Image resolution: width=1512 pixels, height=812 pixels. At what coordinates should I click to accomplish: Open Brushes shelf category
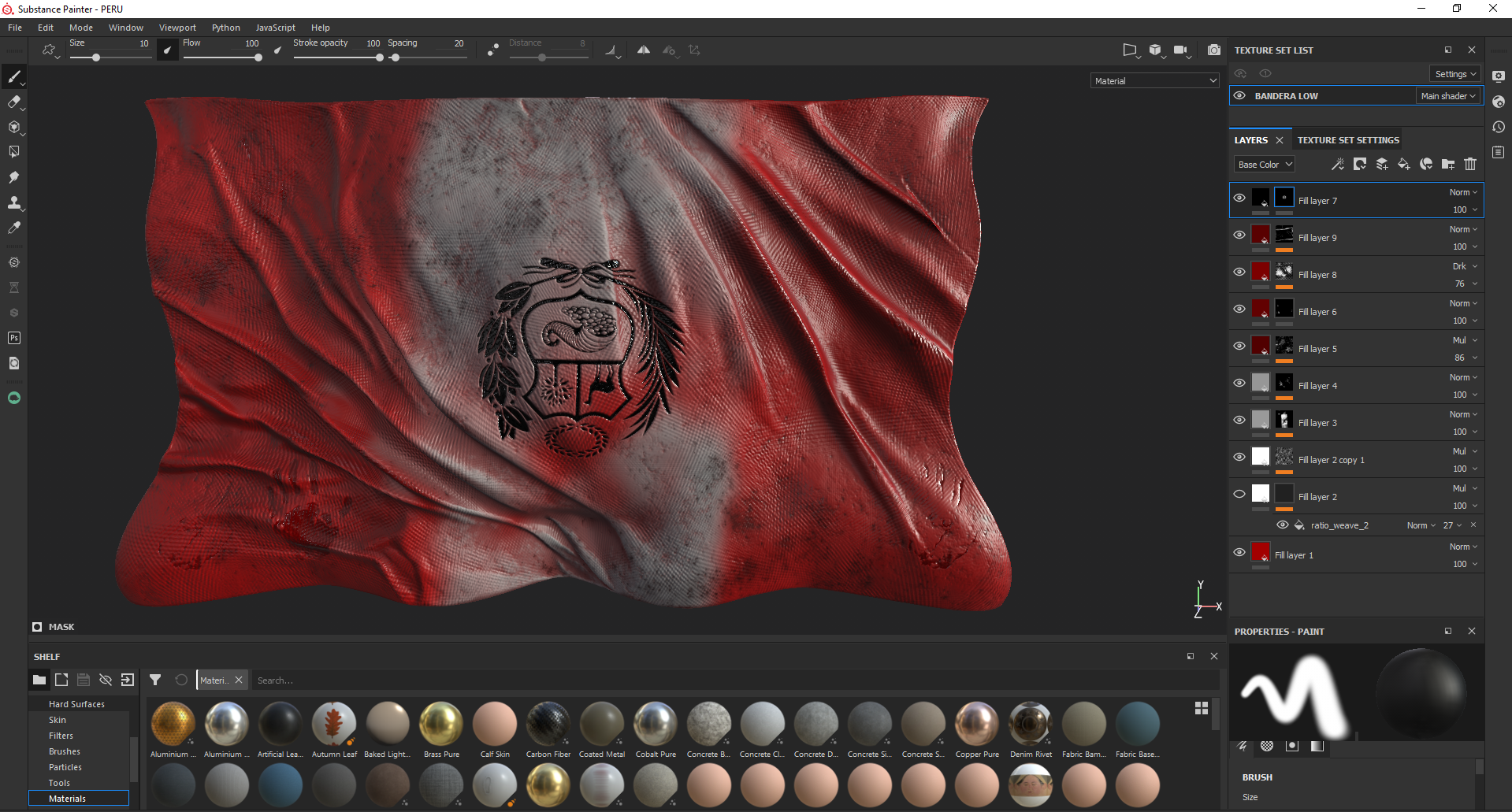click(65, 751)
